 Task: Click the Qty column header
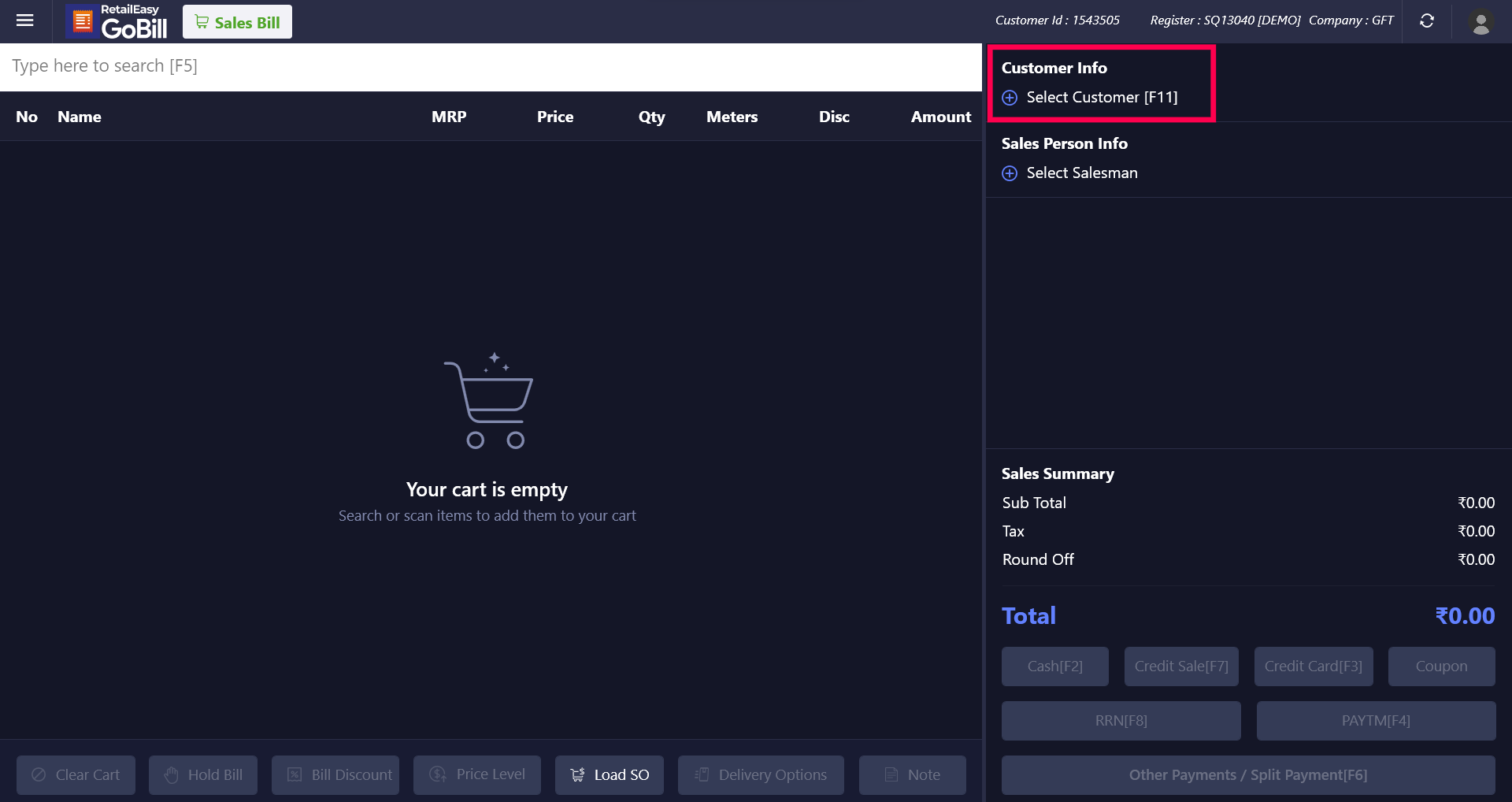(652, 117)
